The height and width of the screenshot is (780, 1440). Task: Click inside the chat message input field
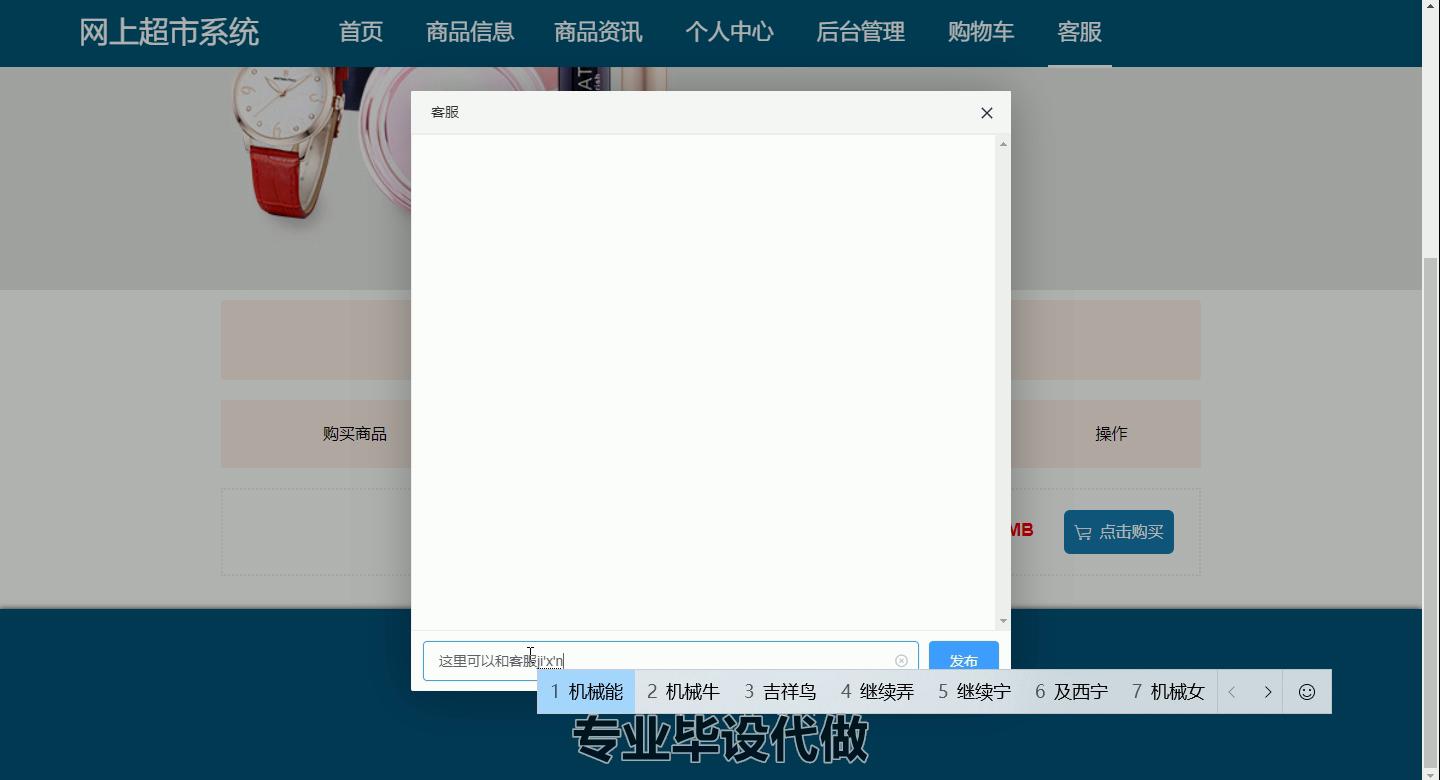720,660
